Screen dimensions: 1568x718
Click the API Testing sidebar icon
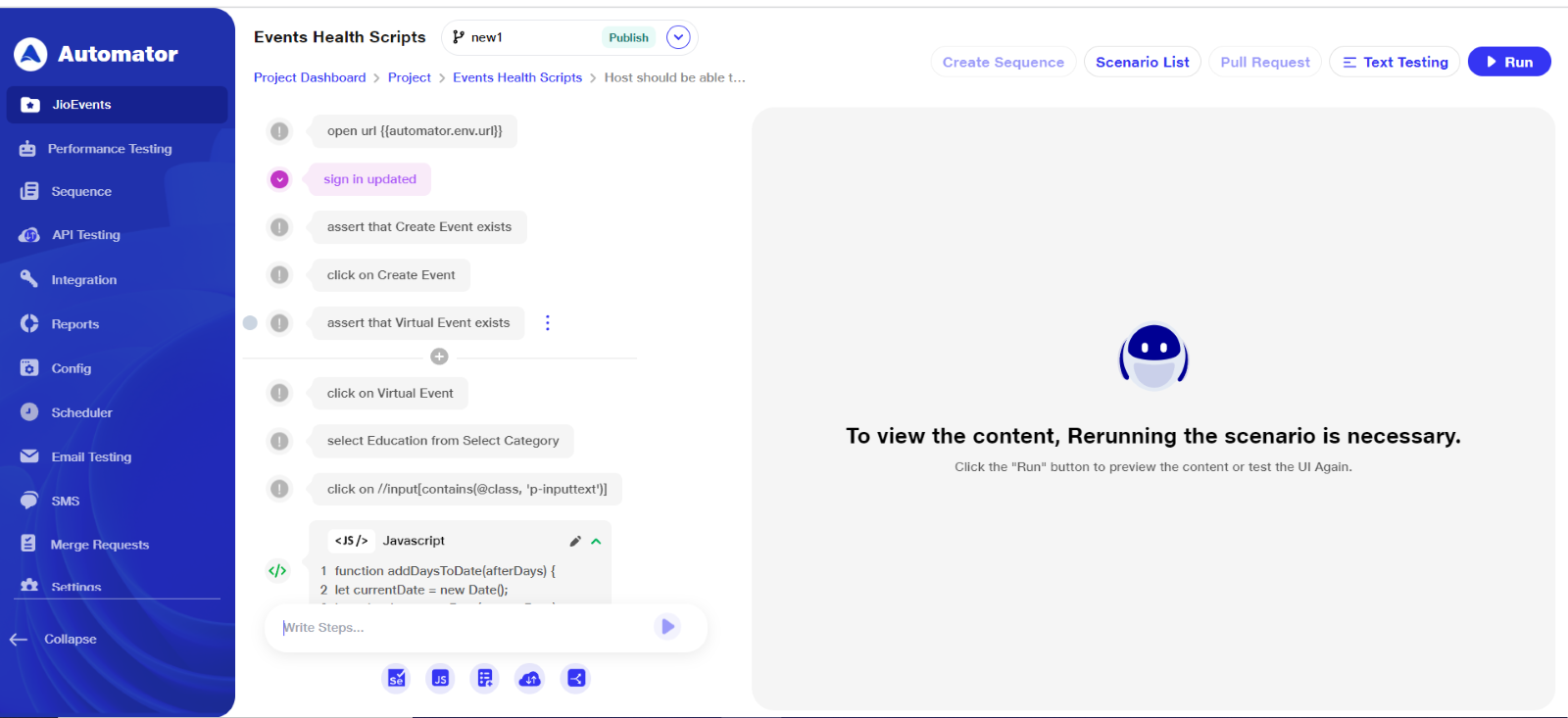29,235
